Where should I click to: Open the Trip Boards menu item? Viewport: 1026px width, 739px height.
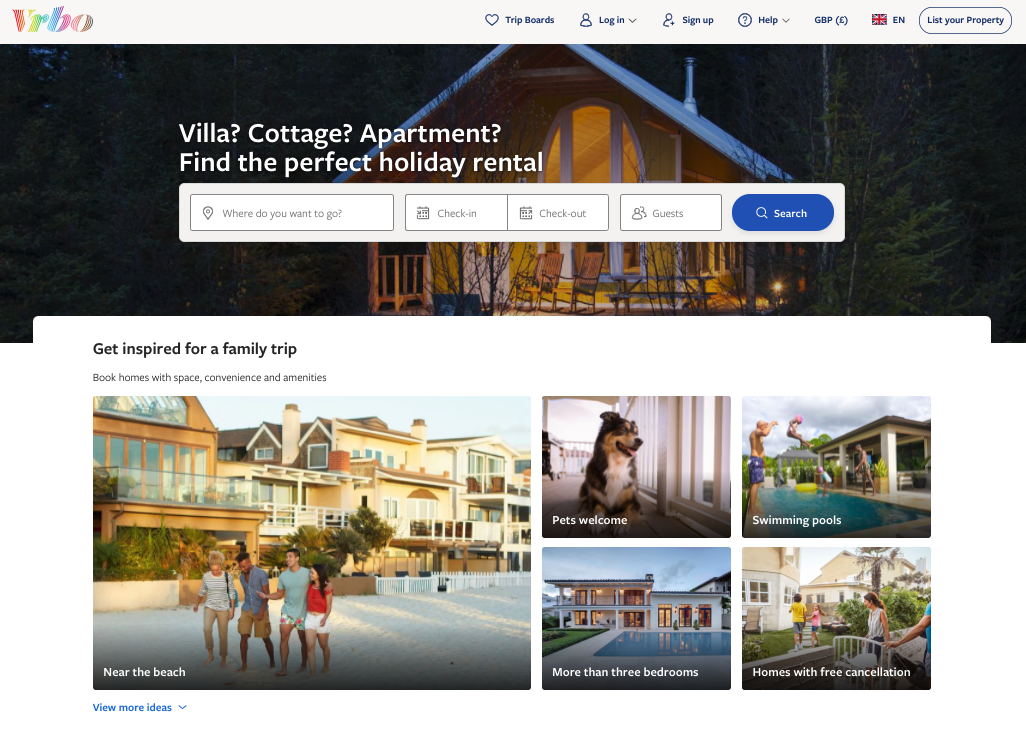[x=520, y=20]
